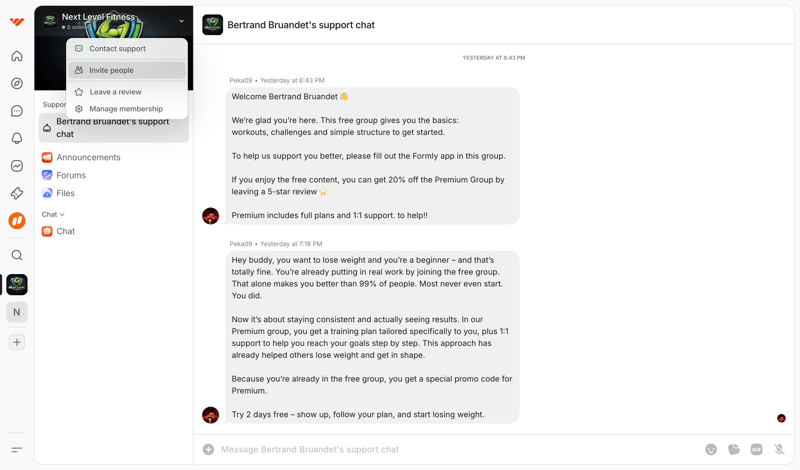
Task: Go to the Forums channel
Action: click(x=71, y=175)
